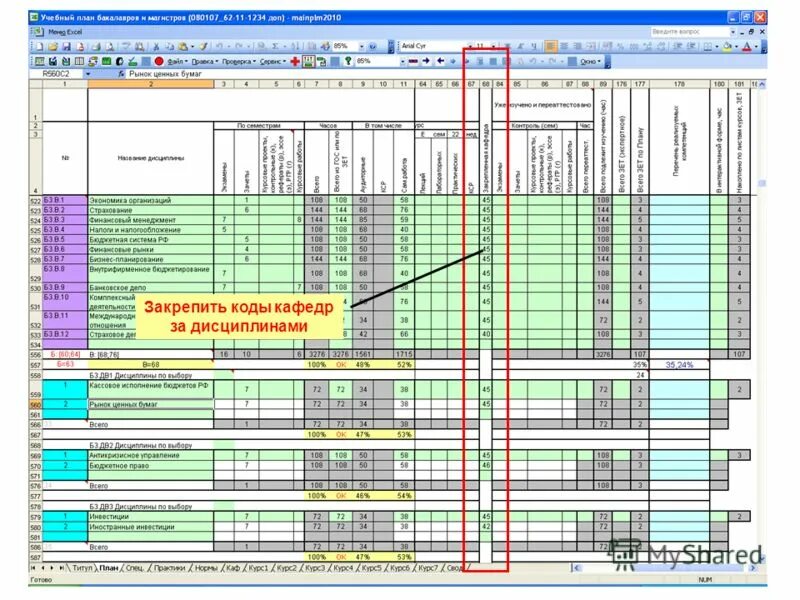The image size is (800, 600).
Task: Switch to the Каф sheet tab
Action: pyautogui.click(x=233, y=567)
